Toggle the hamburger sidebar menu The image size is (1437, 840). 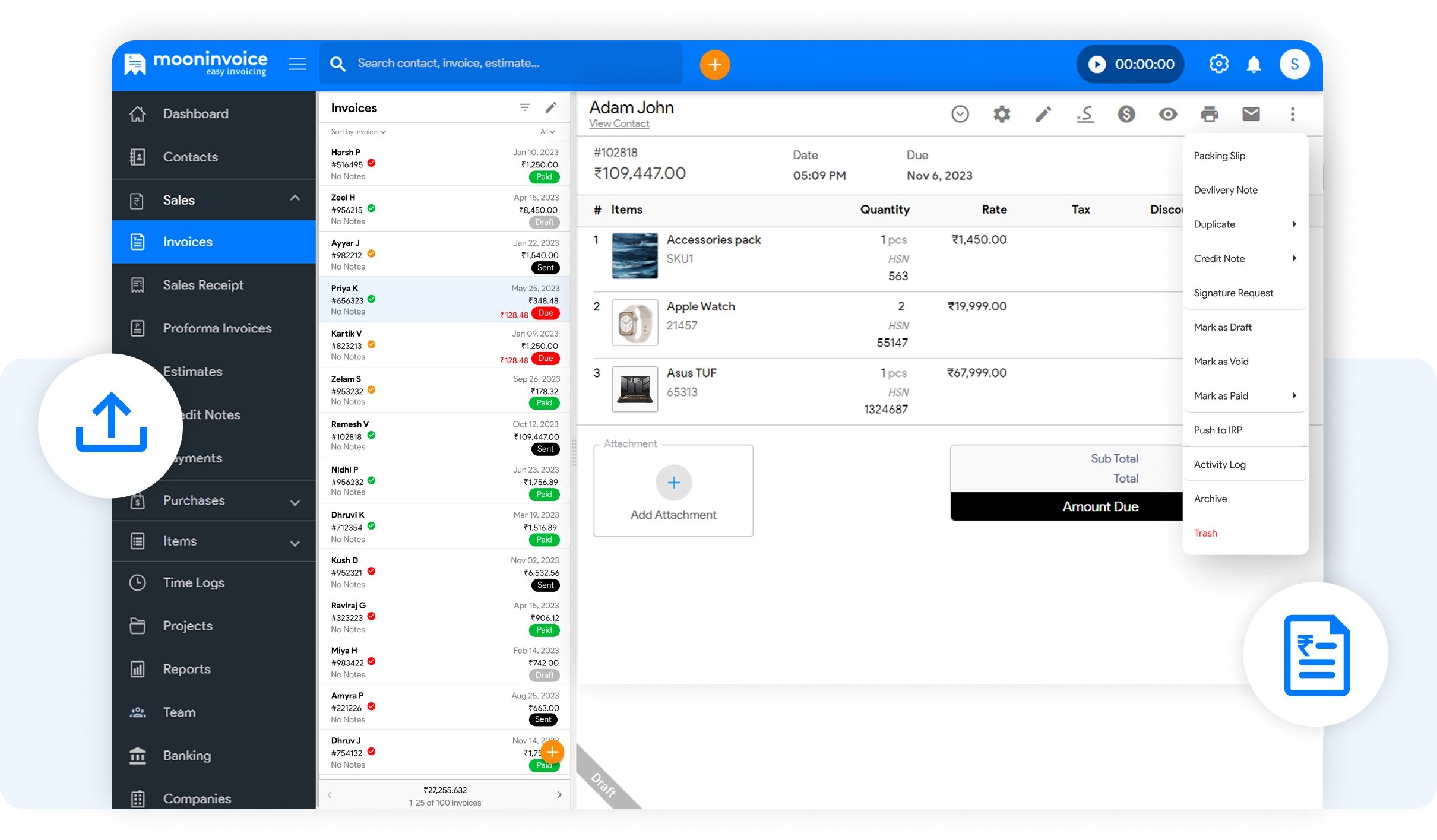(297, 64)
